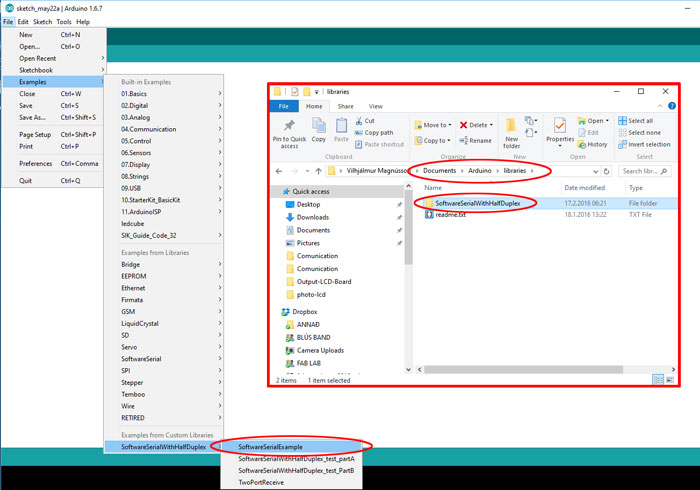Image resolution: width=700 pixels, height=490 pixels.
Task: Click the Paste icon in ribbon
Action: (x=342, y=125)
